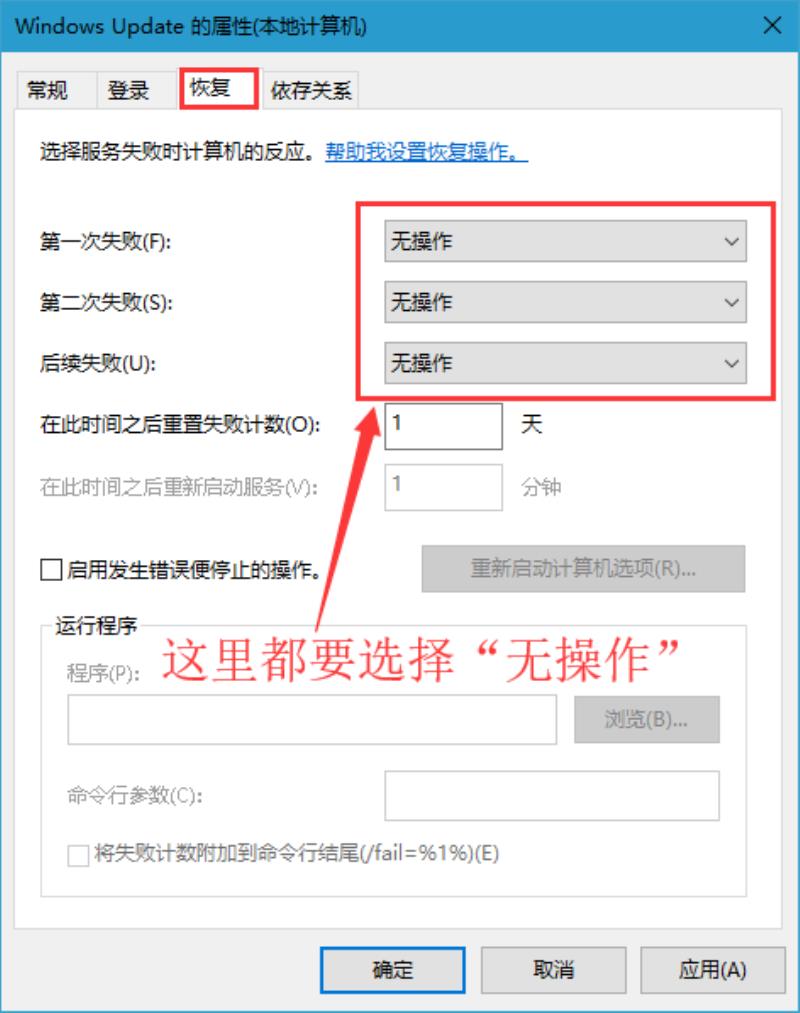The width and height of the screenshot is (800, 1013).
Task: Click the 命令行参数 input field
Action: pyautogui.click(x=552, y=795)
